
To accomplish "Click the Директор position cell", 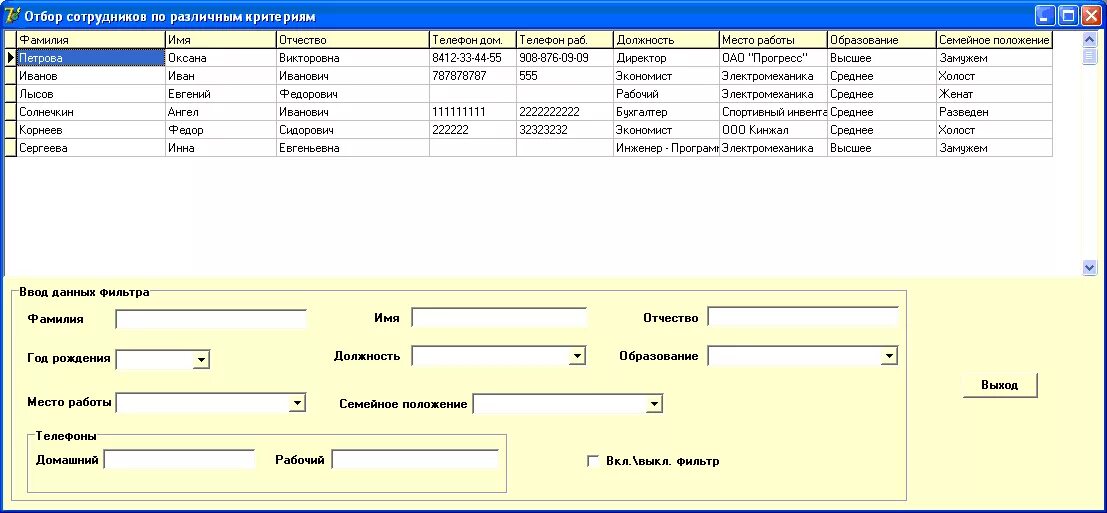I will coord(666,58).
